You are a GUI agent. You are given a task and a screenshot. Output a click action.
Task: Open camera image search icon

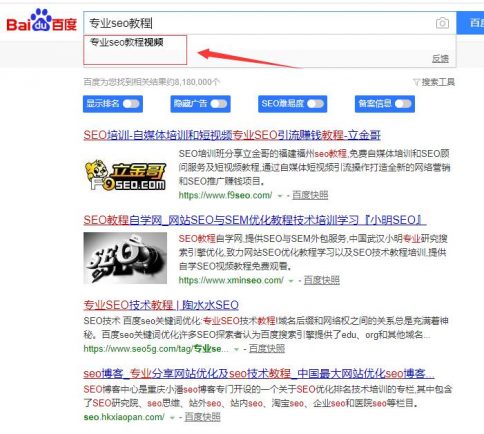(442, 23)
